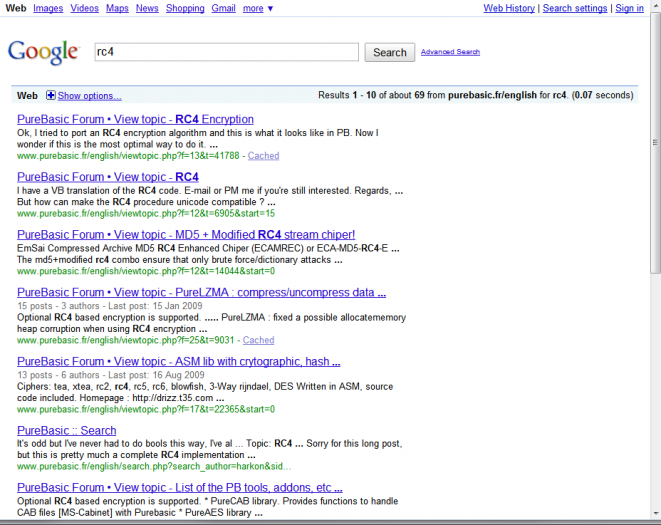This screenshot has height=525, width=661.
Task: Click the URL text with t=14044&start=0
Action: pos(146,271)
